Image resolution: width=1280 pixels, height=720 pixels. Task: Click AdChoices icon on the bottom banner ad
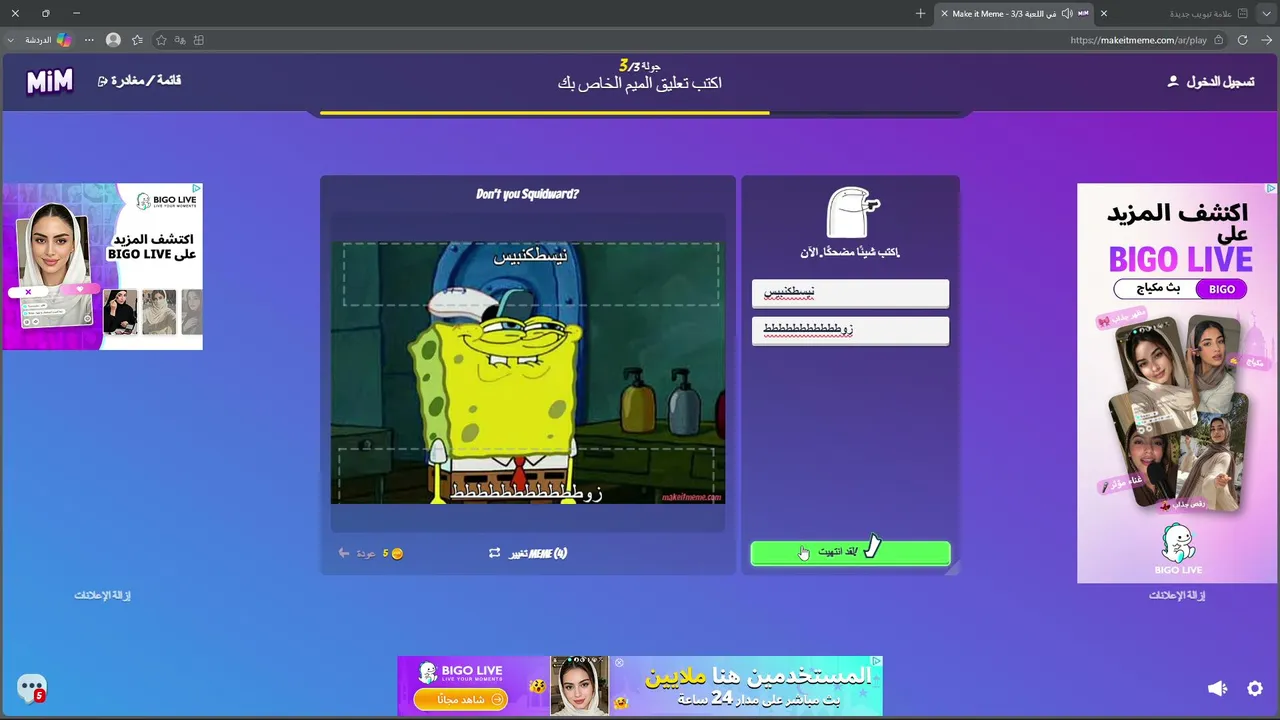tap(876, 662)
